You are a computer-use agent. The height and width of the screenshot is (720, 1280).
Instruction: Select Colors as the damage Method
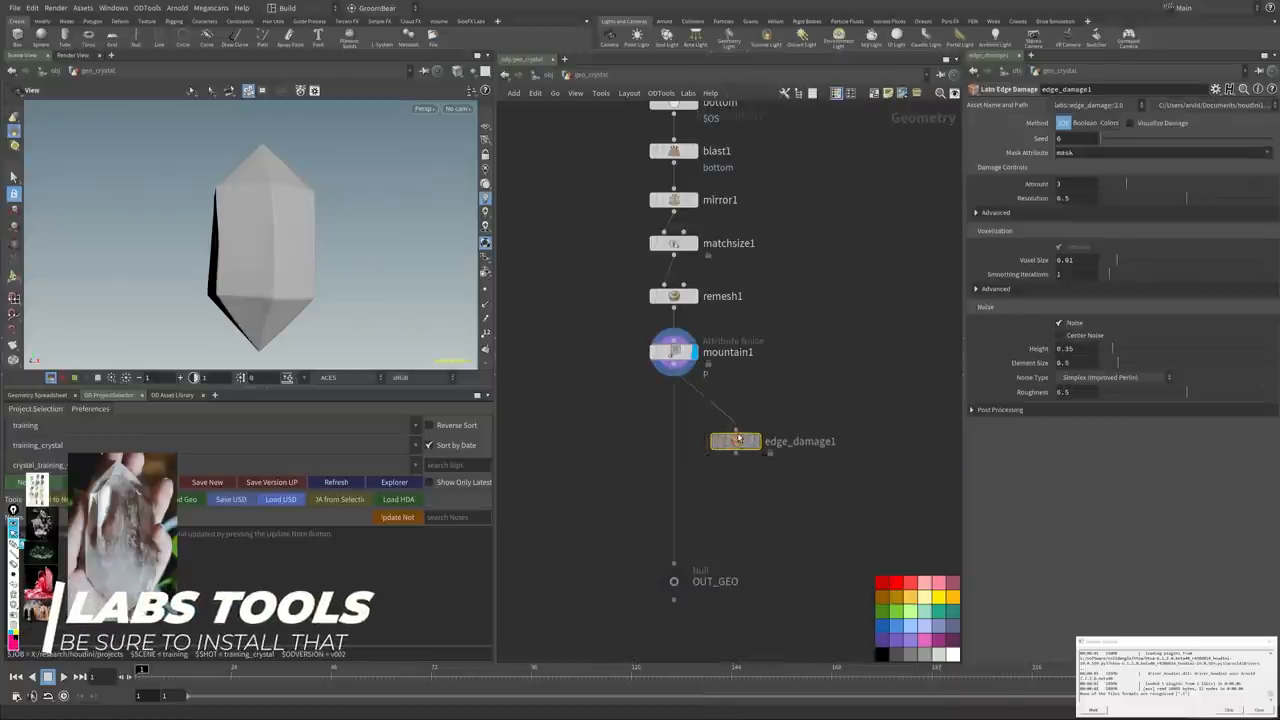[1109, 123]
